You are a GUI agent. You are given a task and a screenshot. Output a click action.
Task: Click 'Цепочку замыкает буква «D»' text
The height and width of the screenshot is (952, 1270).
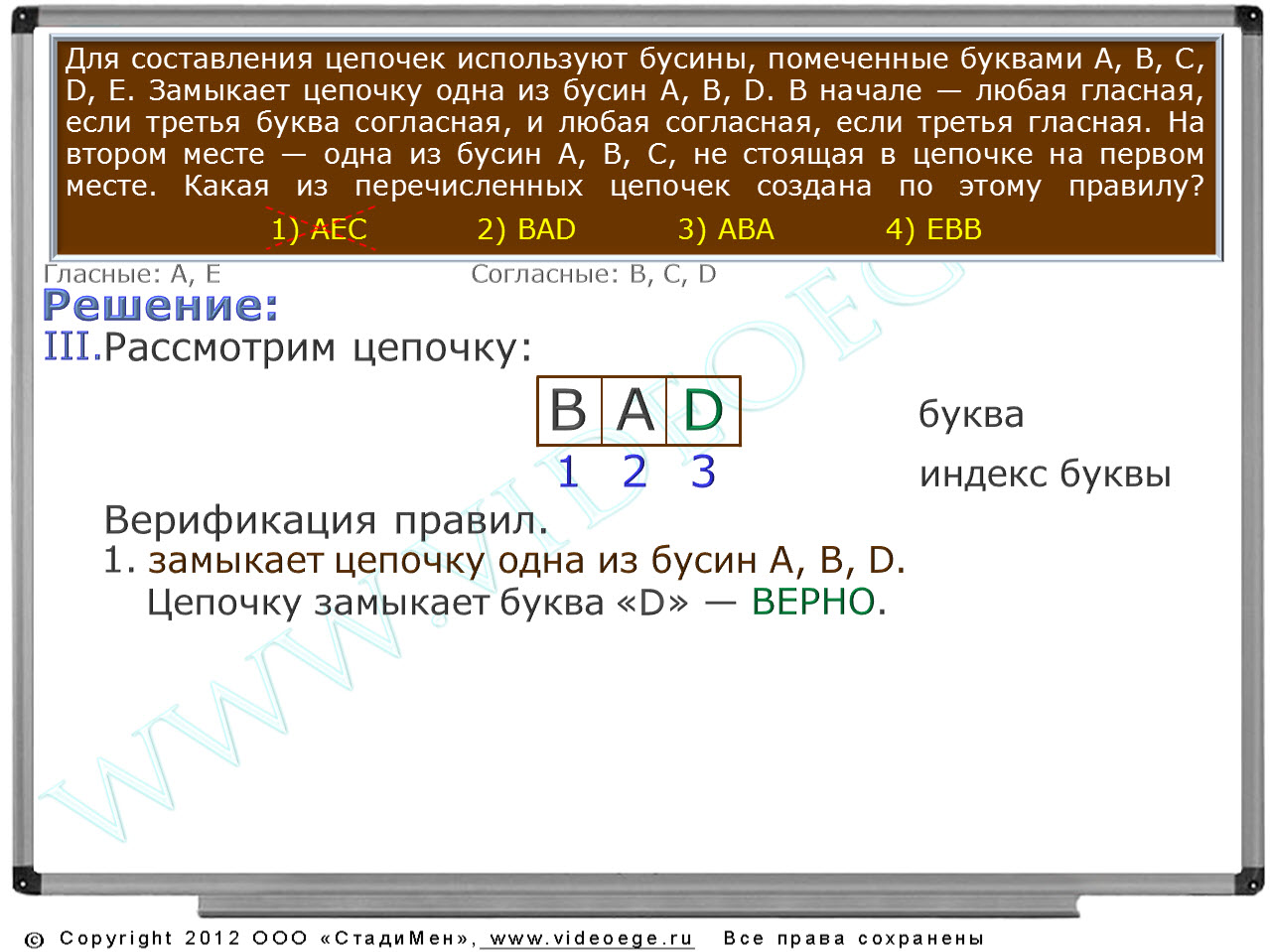(417, 603)
